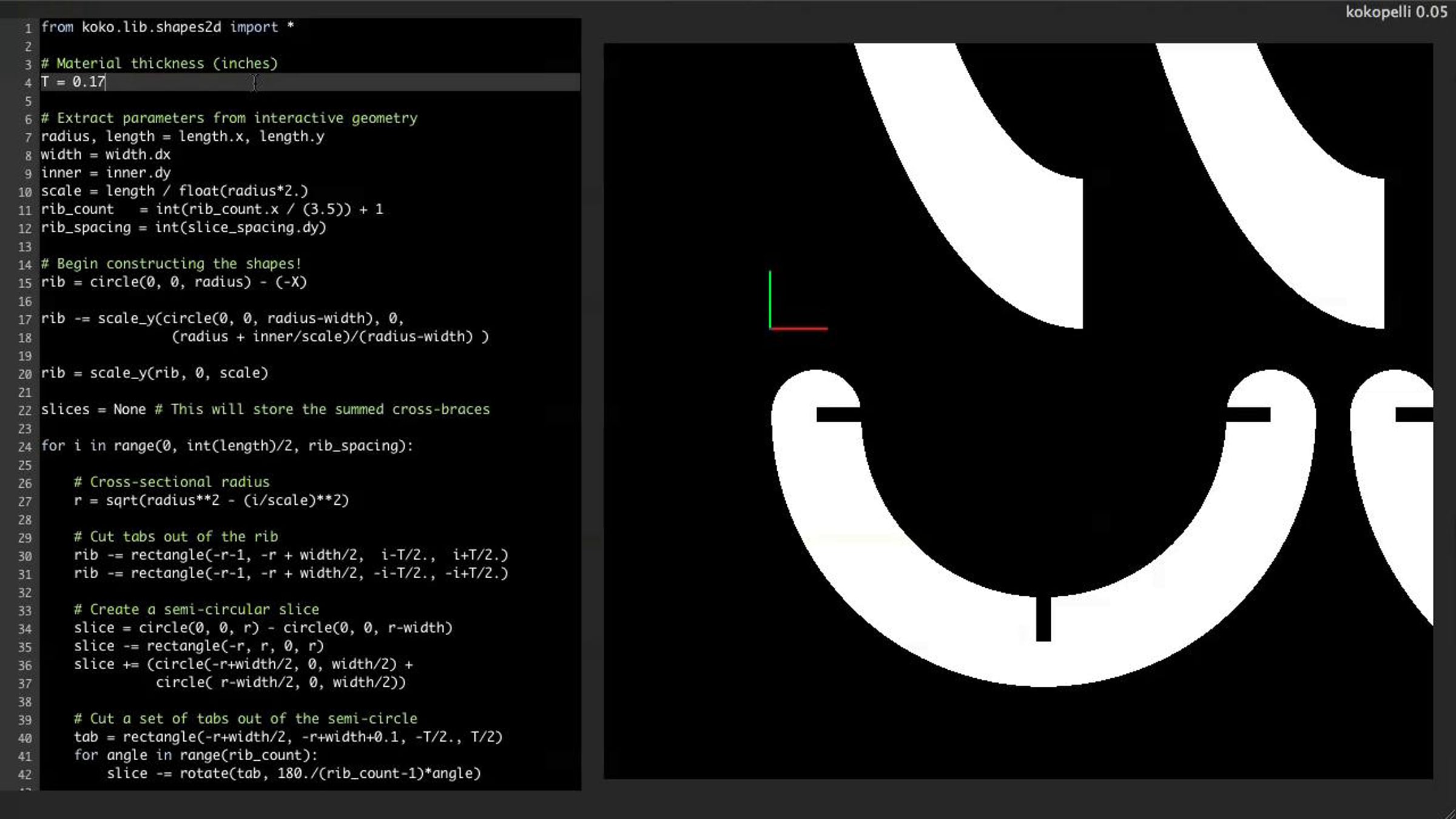This screenshot has height=819, width=1456.
Task: Click the 'circle( r-width/2, 0, width/2))' line
Action: click(281, 682)
